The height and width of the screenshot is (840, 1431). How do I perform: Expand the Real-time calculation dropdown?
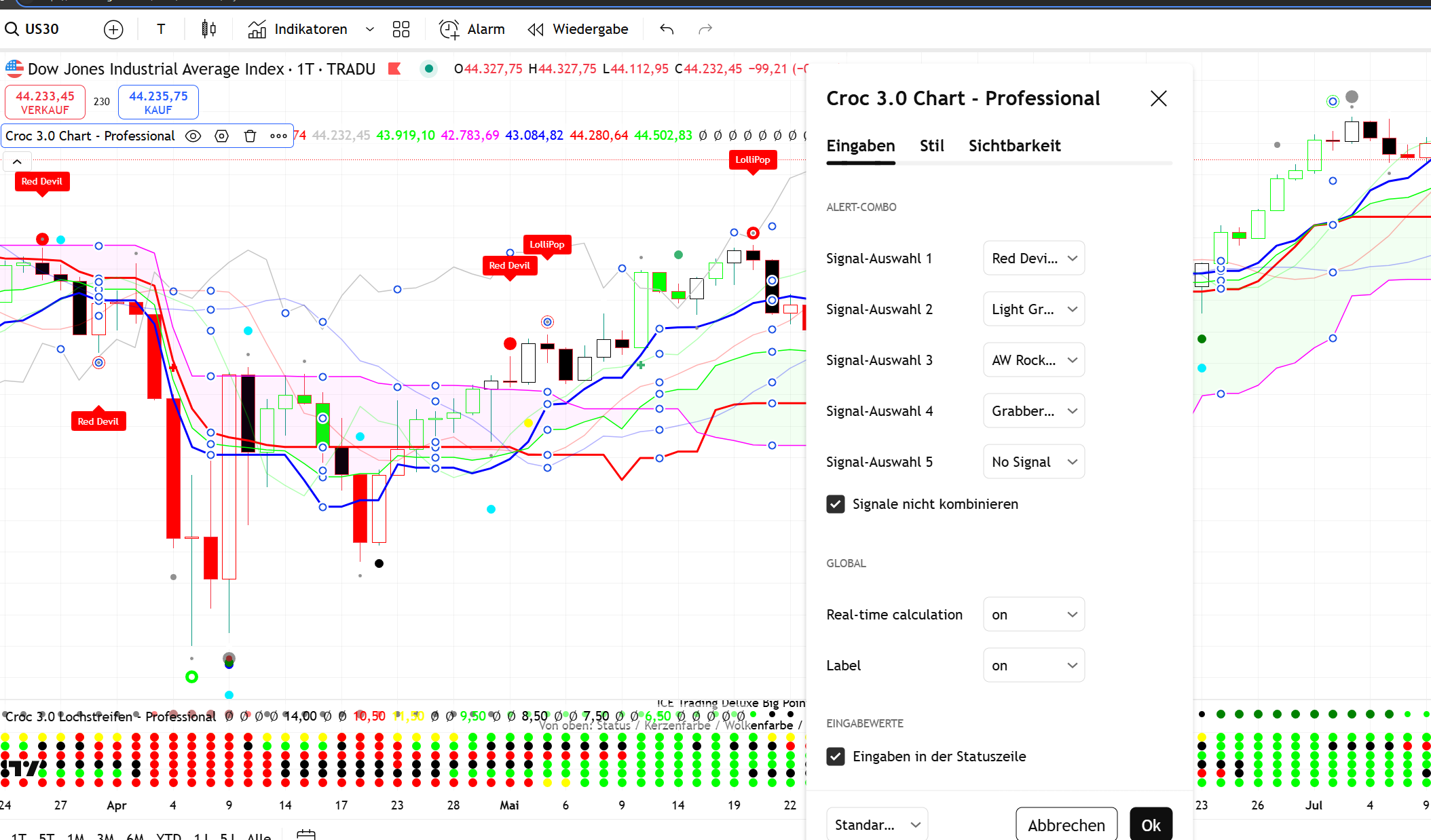click(1033, 615)
